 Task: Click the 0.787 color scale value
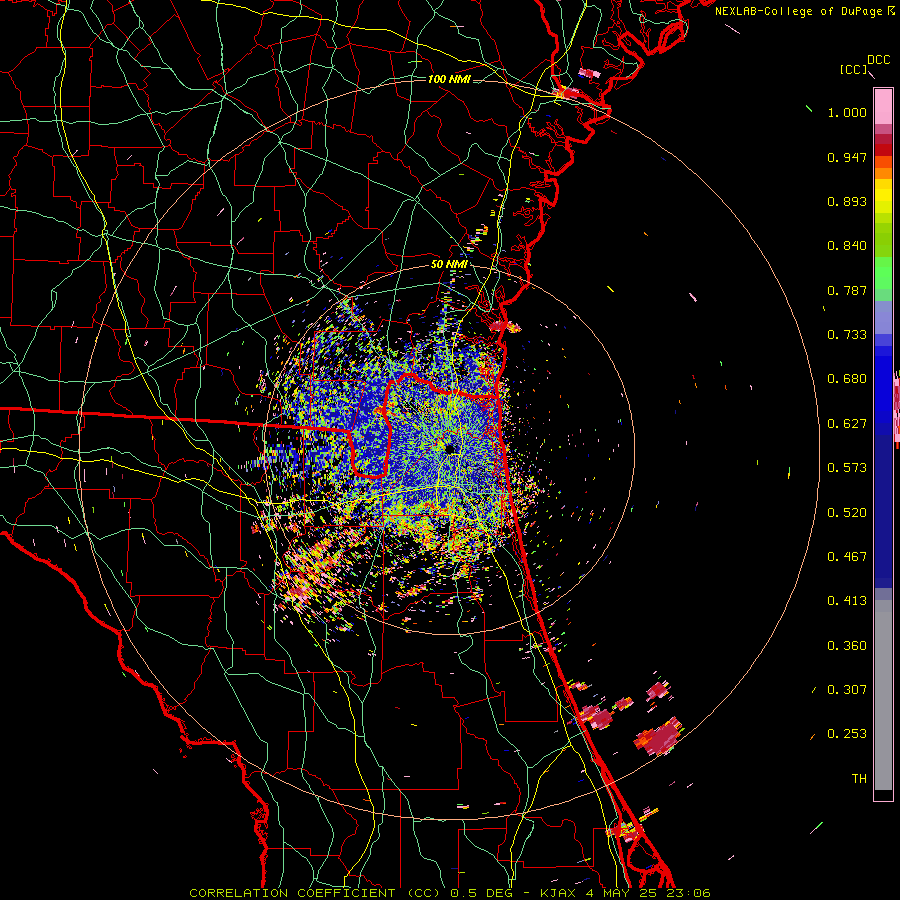point(847,290)
